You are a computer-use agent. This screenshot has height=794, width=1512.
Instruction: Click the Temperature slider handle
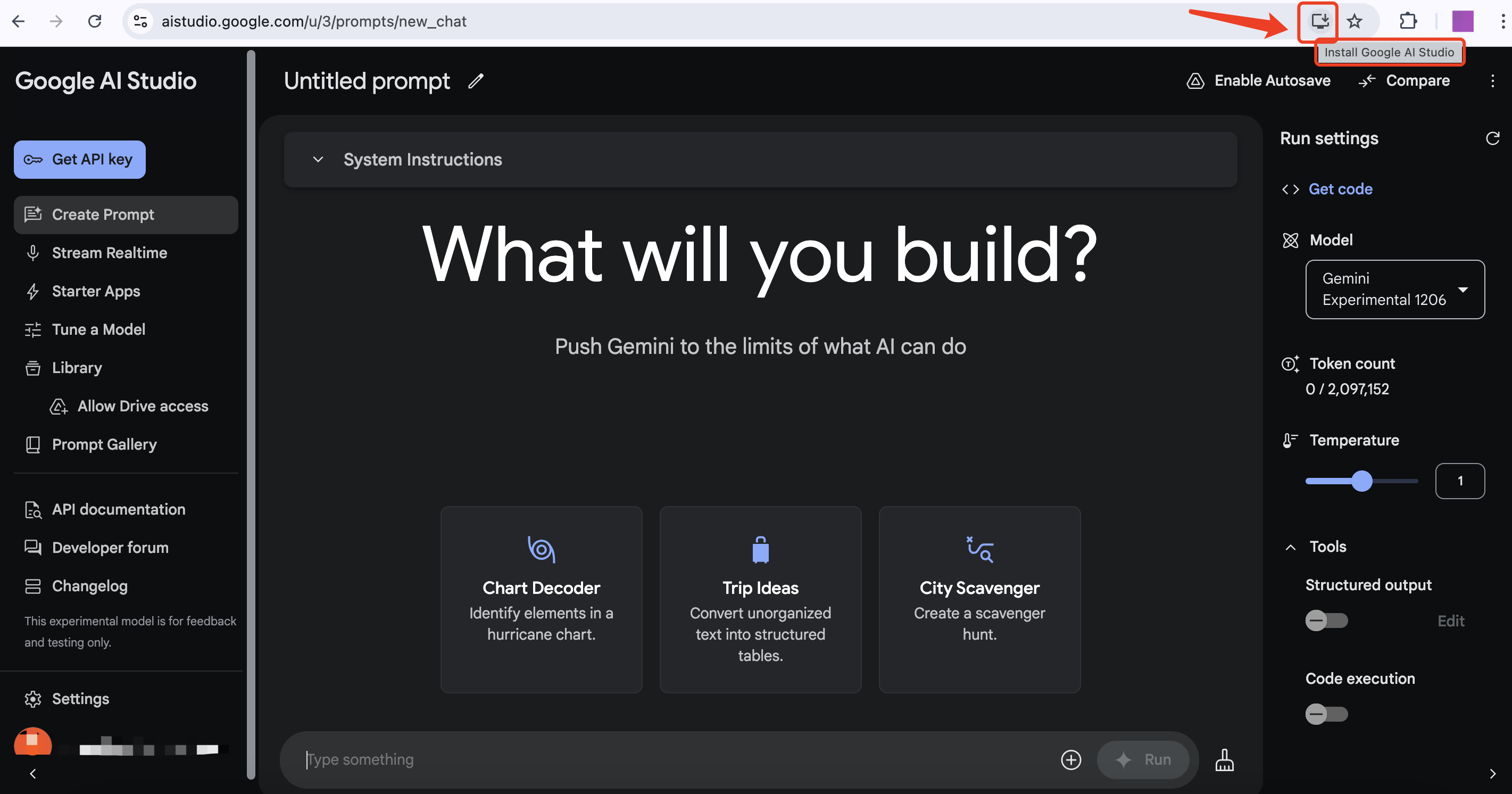pos(1361,481)
